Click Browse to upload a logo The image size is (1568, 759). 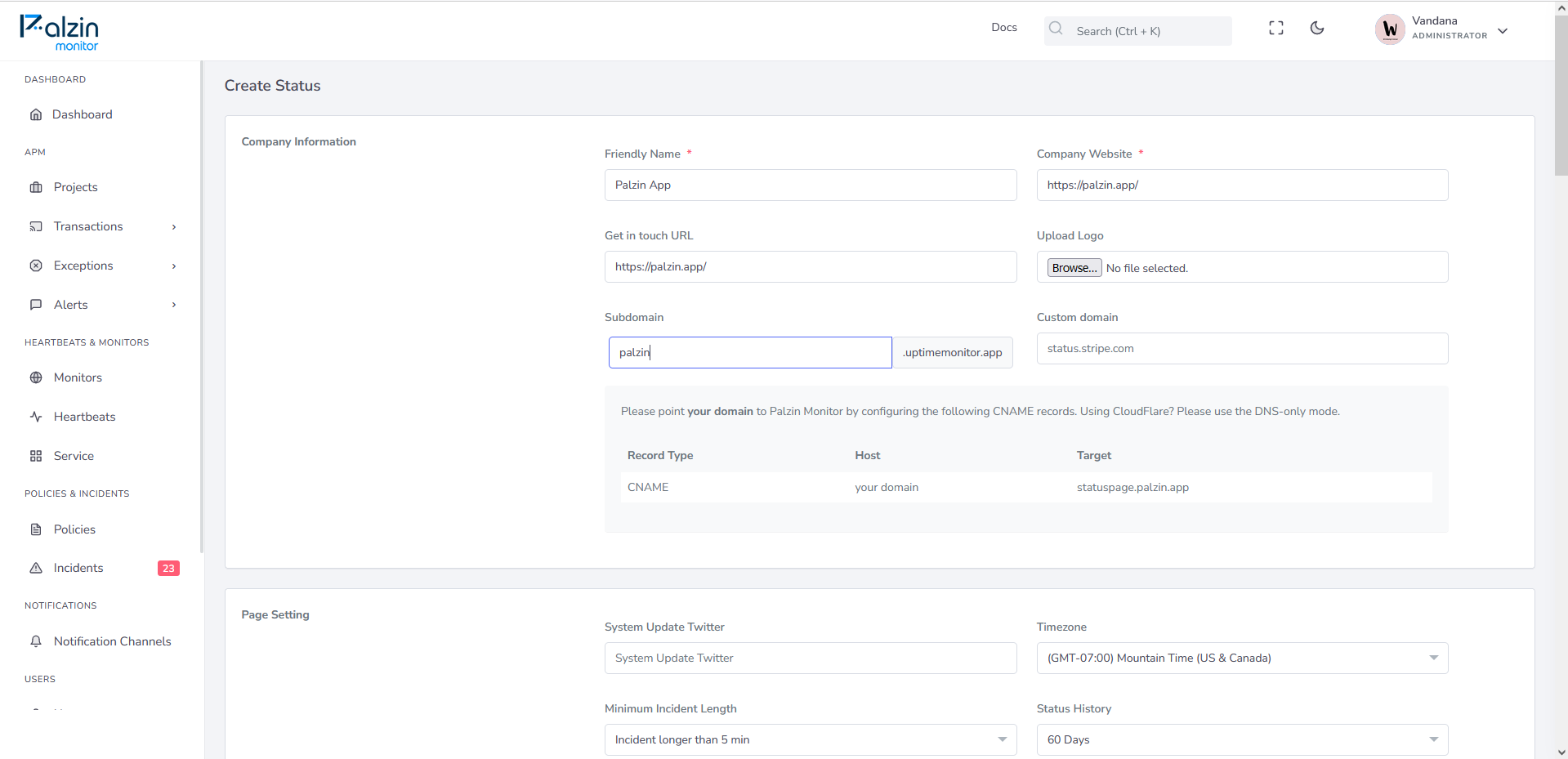(x=1074, y=268)
